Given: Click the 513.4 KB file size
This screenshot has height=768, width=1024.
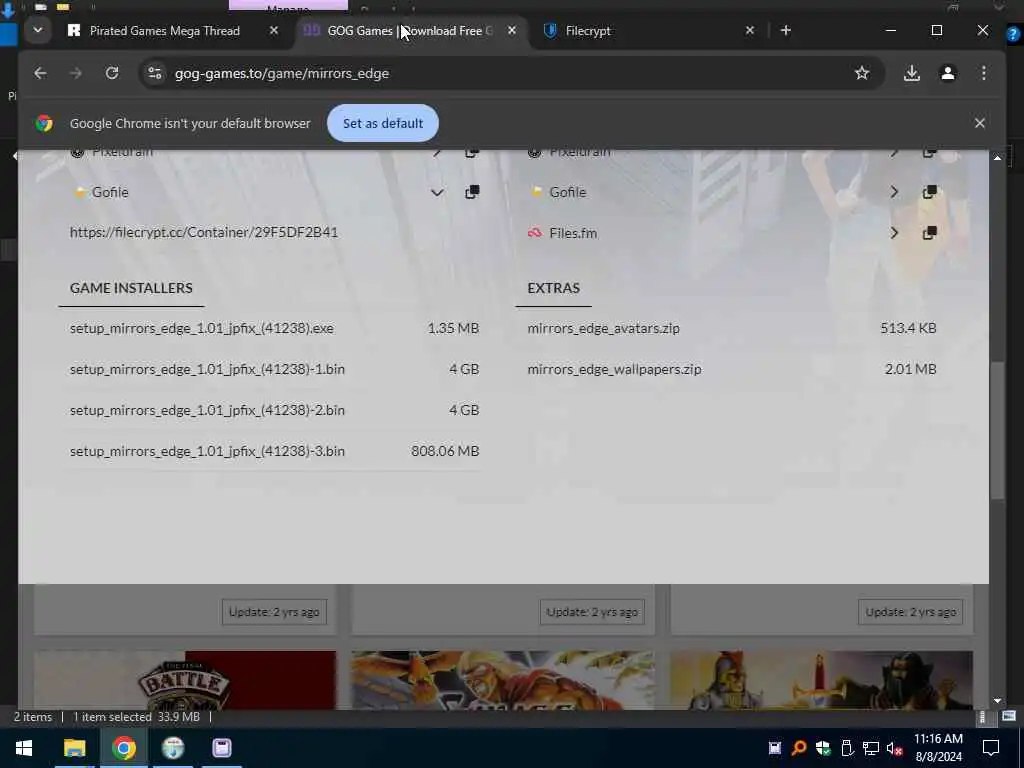Looking at the screenshot, I should click(908, 328).
